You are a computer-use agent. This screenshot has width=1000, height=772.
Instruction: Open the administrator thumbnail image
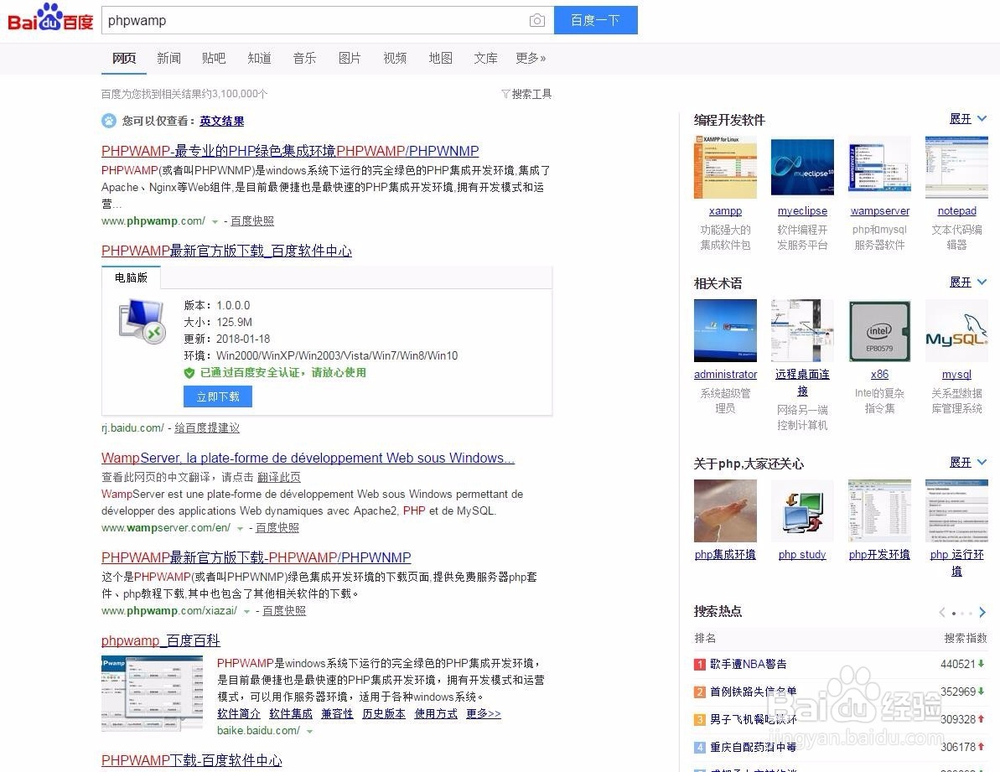coord(725,330)
